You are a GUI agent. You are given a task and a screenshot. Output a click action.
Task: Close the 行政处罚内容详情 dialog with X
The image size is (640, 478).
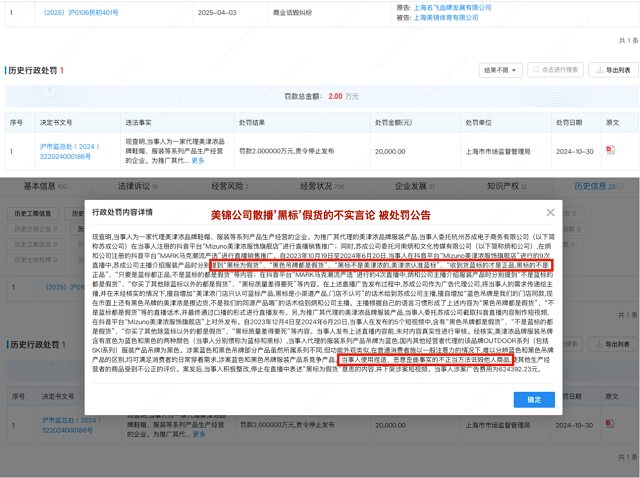click(x=550, y=212)
